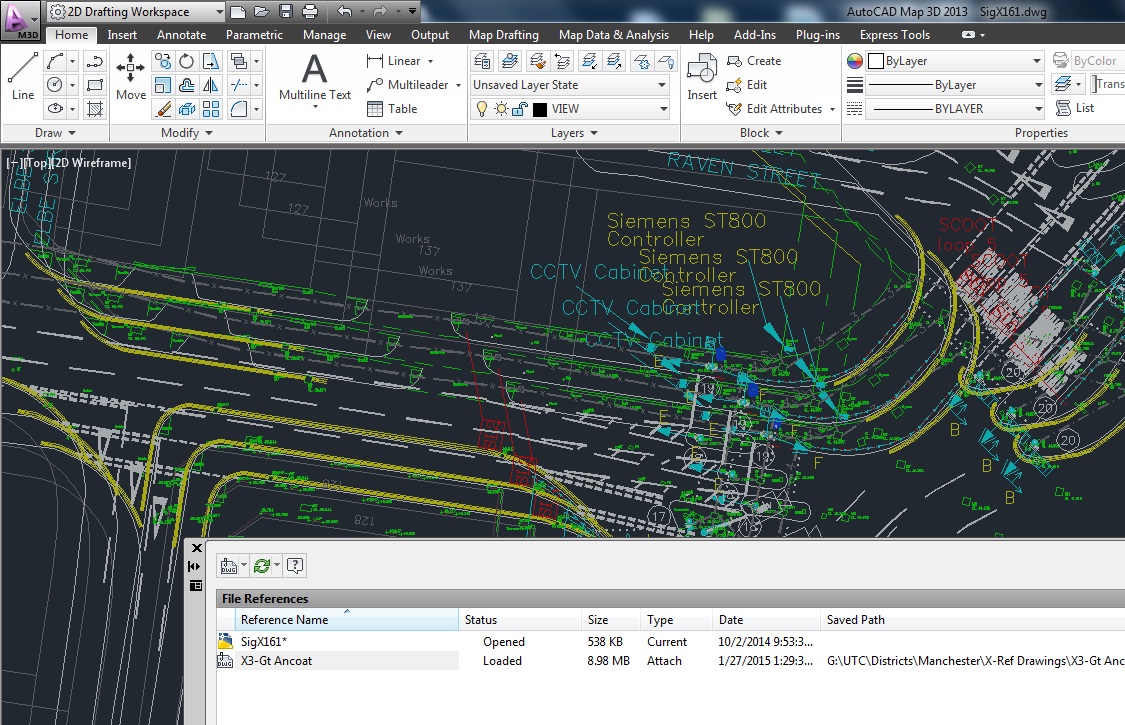Click the Rotate tool icon

coord(187,62)
